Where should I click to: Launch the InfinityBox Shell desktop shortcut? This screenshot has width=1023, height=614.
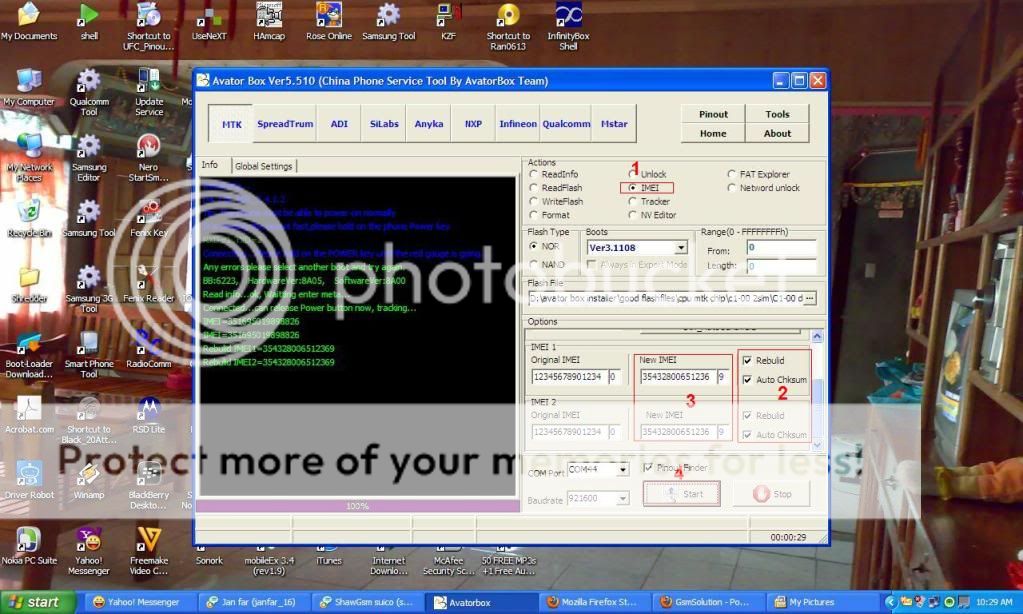point(568,17)
